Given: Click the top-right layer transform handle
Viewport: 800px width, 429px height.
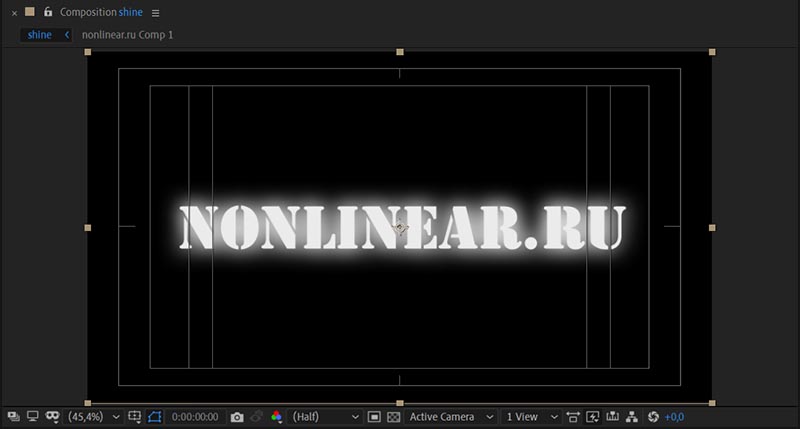Looking at the screenshot, I should (x=712, y=52).
